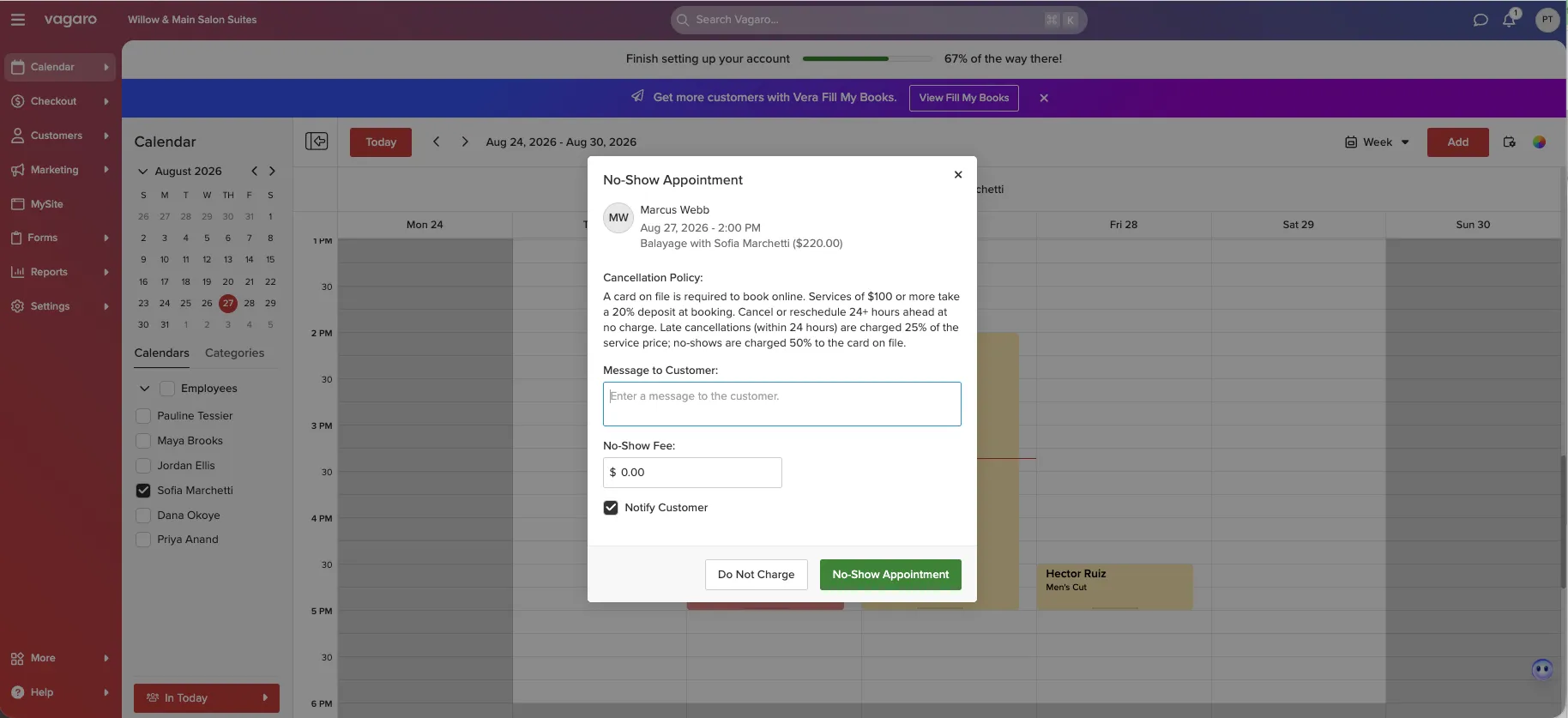Open the Week view dropdown
This screenshot has height=718, width=1568.
coord(1377,142)
